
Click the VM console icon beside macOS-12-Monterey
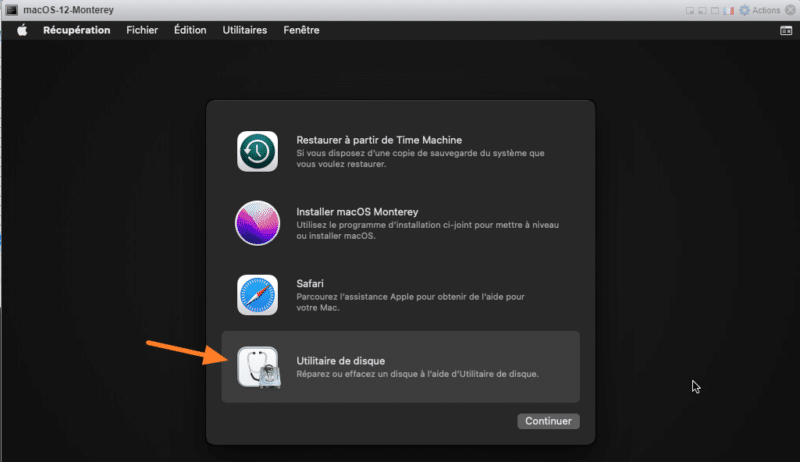click(x=11, y=10)
